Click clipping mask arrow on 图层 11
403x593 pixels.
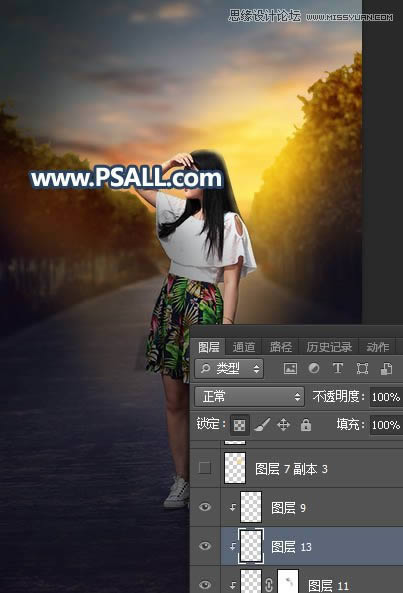tap(232, 585)
